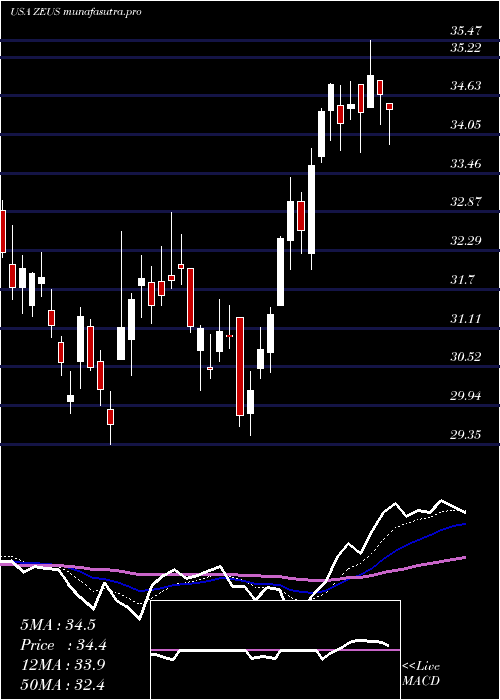Image resolution: width=500 pixels, height=700 pixels.
Task: Click the 29.94 price level label
Action: (466, 396)
